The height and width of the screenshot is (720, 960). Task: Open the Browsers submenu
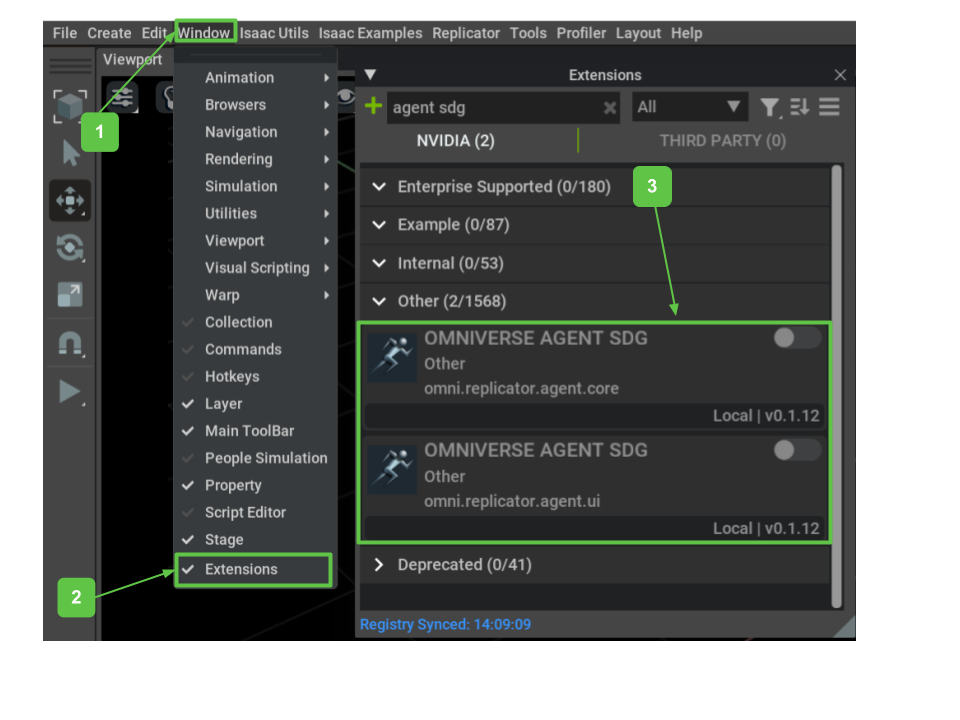tap(256, 105)
